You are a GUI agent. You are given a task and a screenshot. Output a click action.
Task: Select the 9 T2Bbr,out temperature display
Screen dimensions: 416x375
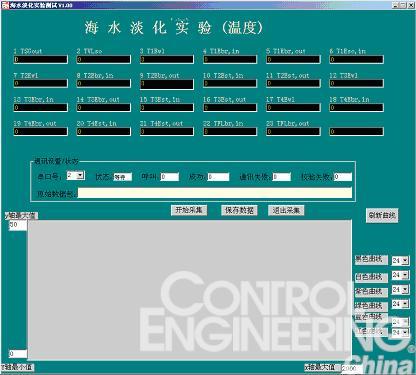click(x=167, y=84)
